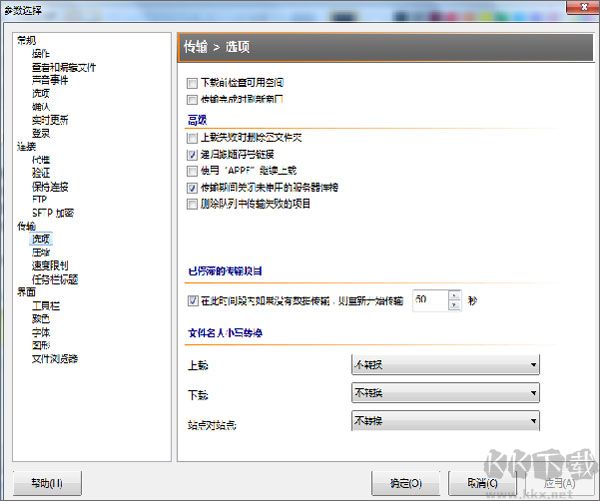This screenshot has width=600, height=501.
Task: Click the timeout seconds input field
Action: [x=430, y=300]
